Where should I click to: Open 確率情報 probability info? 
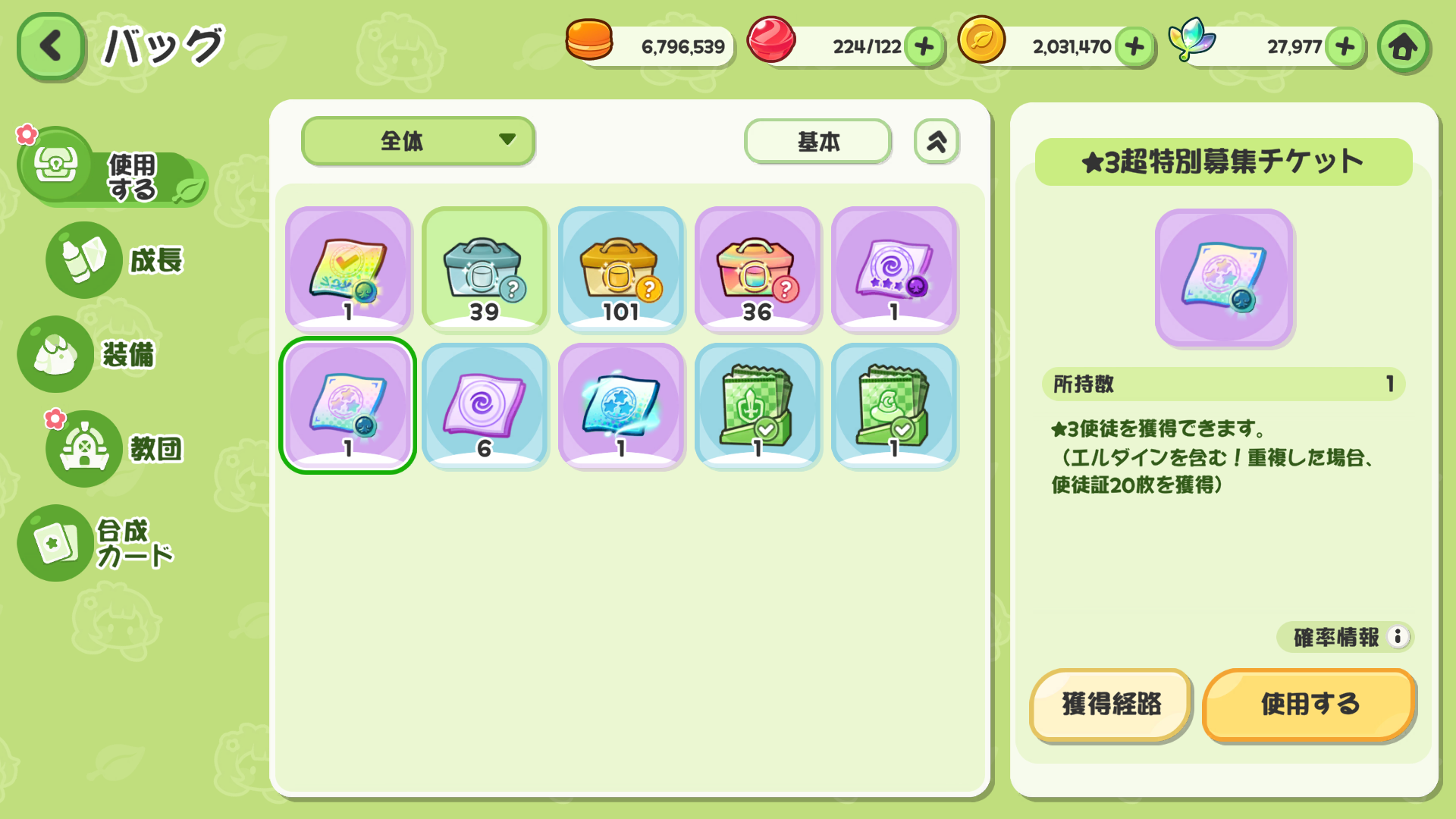[1345, 637]
